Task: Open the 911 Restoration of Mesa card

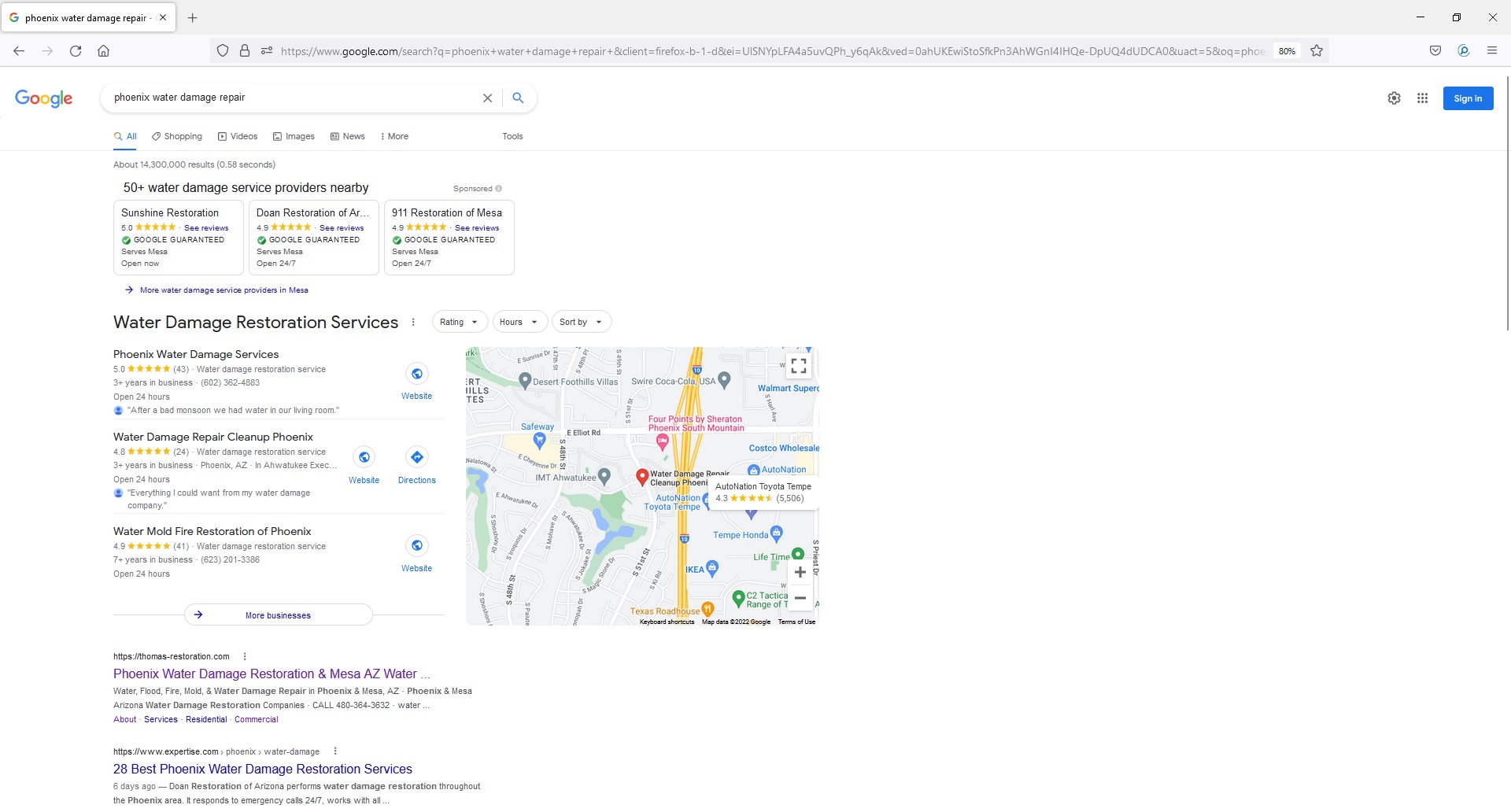Action: [449, 238]
